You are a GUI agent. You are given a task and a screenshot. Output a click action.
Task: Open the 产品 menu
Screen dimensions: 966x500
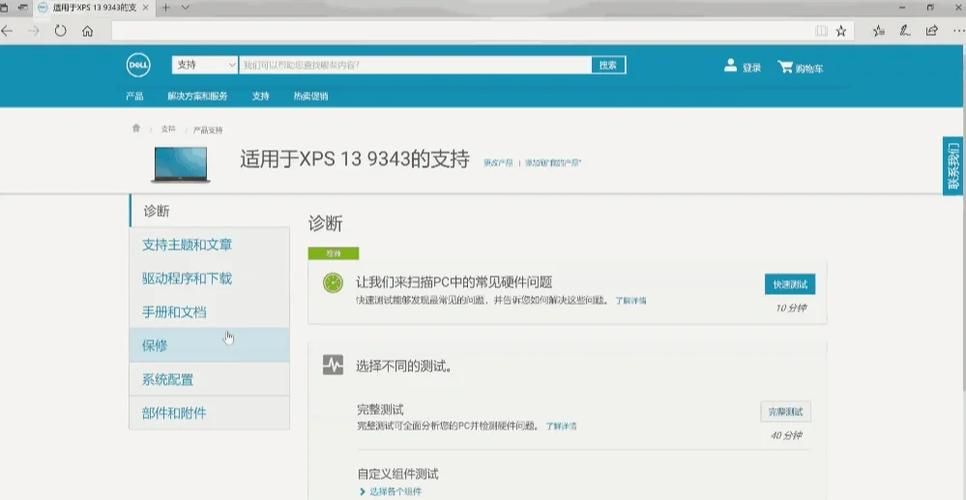(134, 96)
